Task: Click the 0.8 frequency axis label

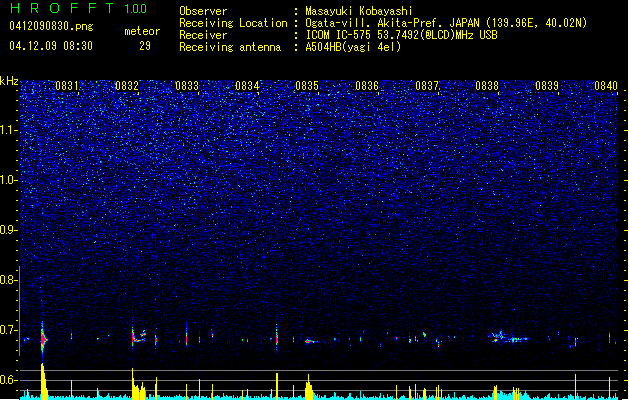Action: 9,280
